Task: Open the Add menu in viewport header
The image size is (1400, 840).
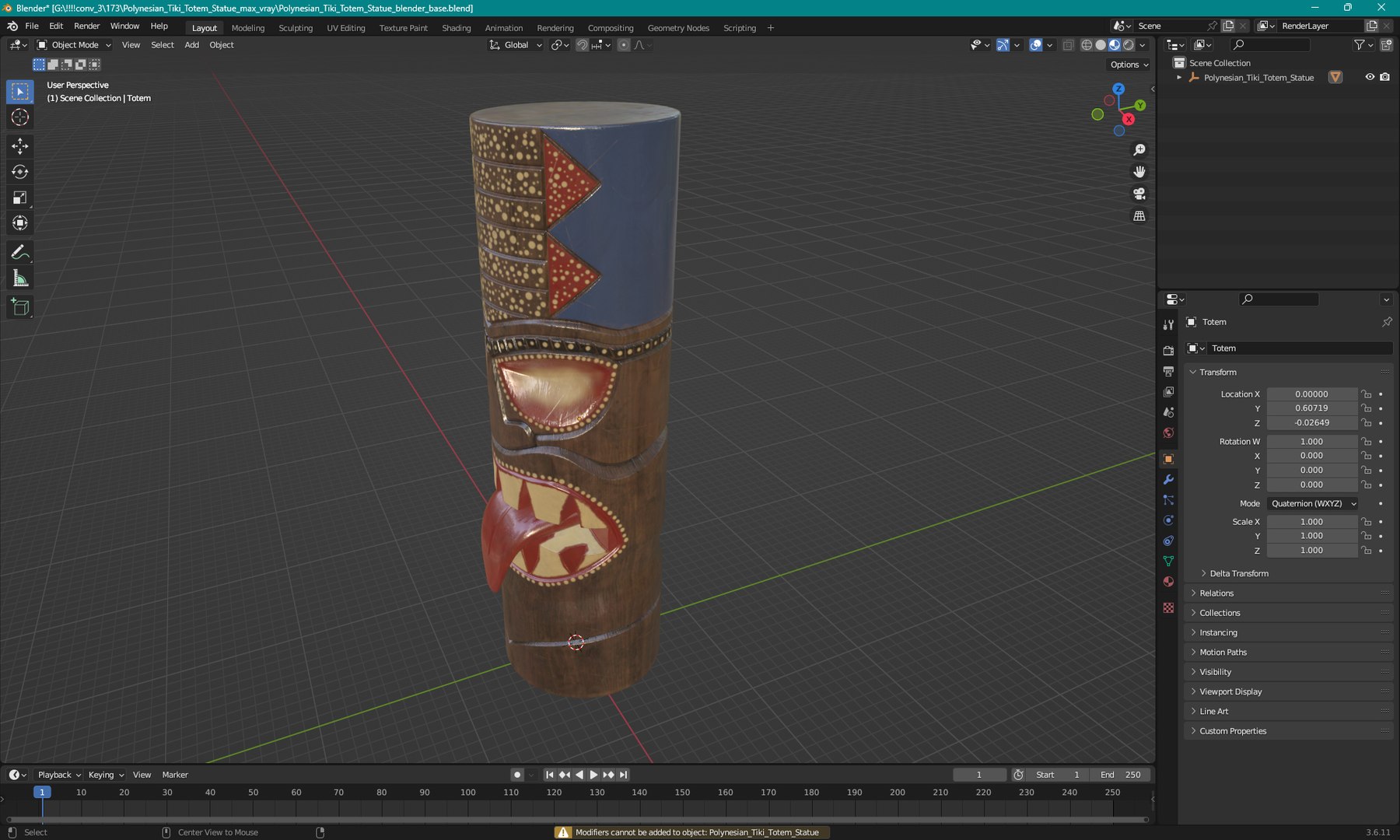Action: point(191,45)
